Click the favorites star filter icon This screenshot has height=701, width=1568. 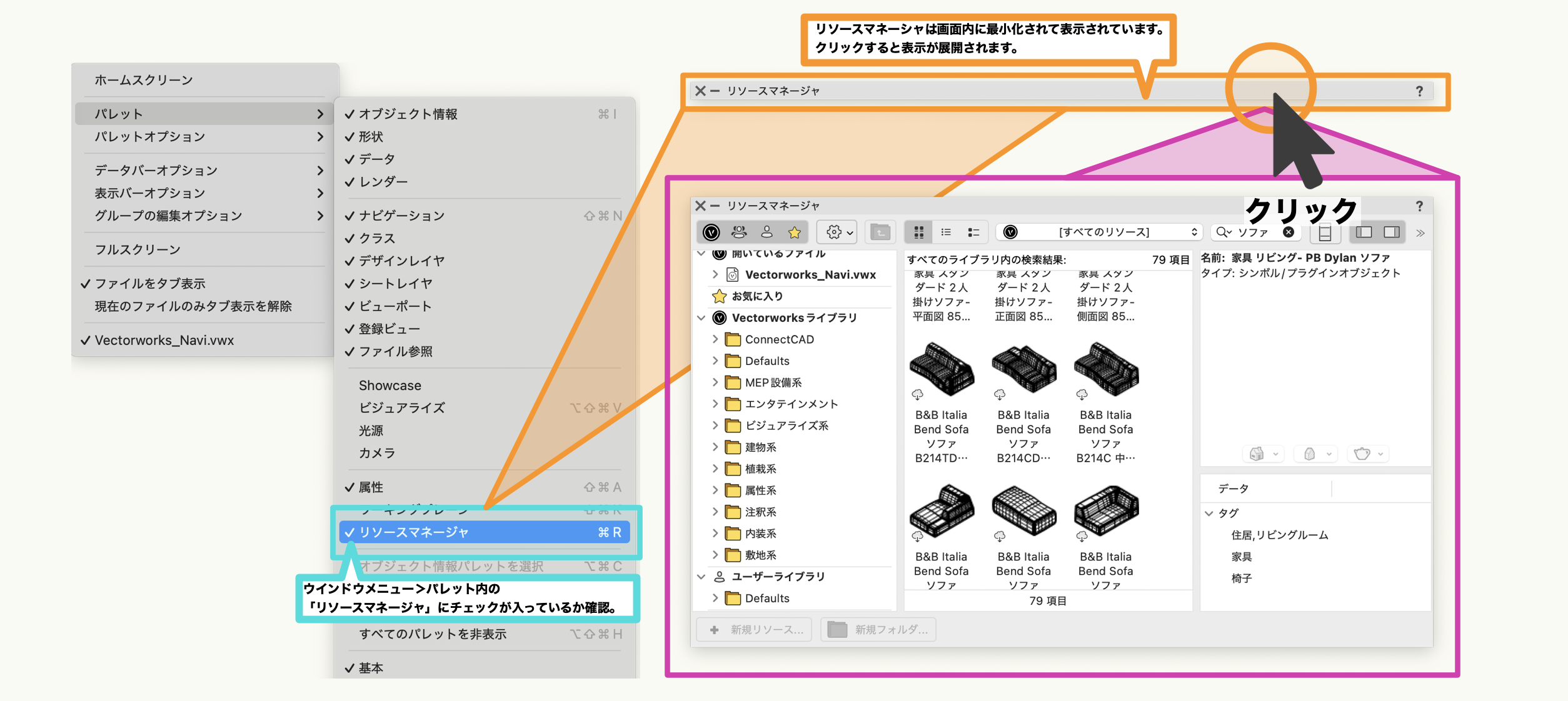coord(794,232)
